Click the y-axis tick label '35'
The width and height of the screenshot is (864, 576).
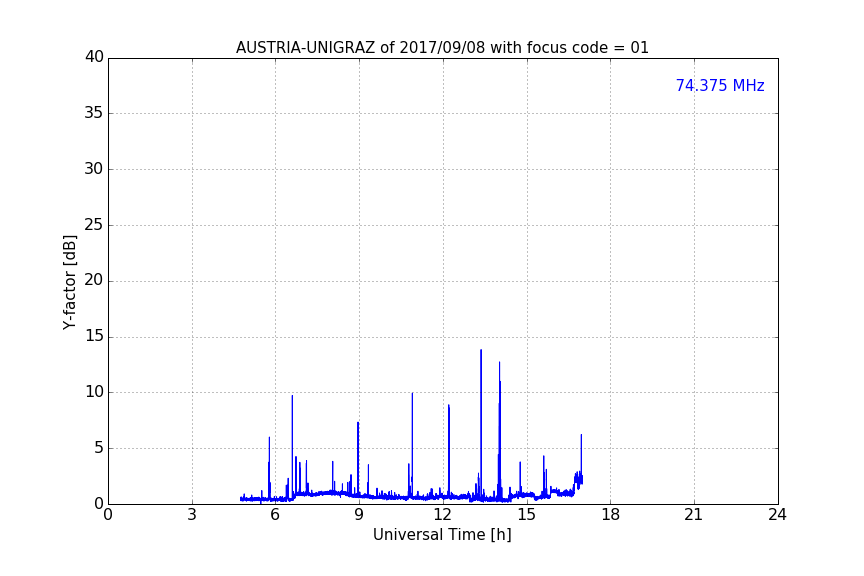click(94, 113)
